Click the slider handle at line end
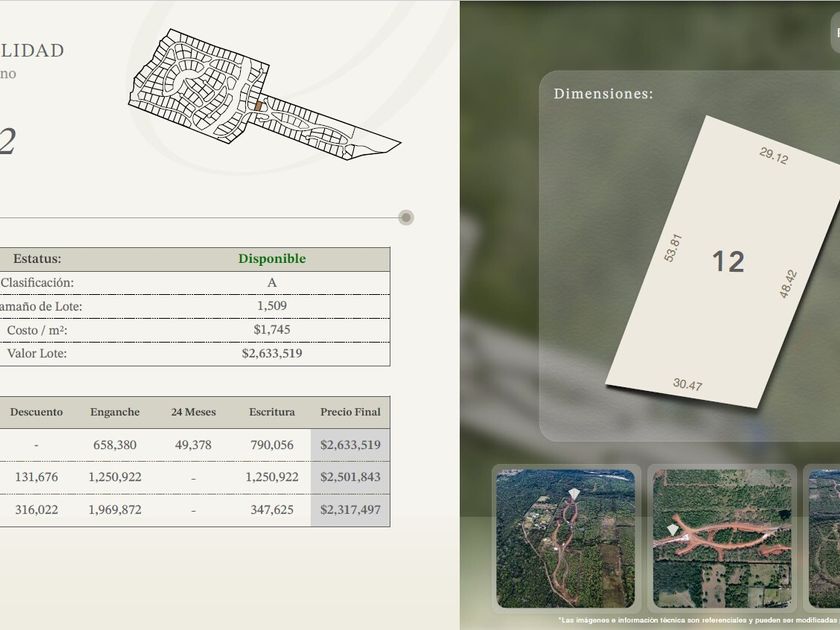Screen dimensions: 840x630 [406, 218]
